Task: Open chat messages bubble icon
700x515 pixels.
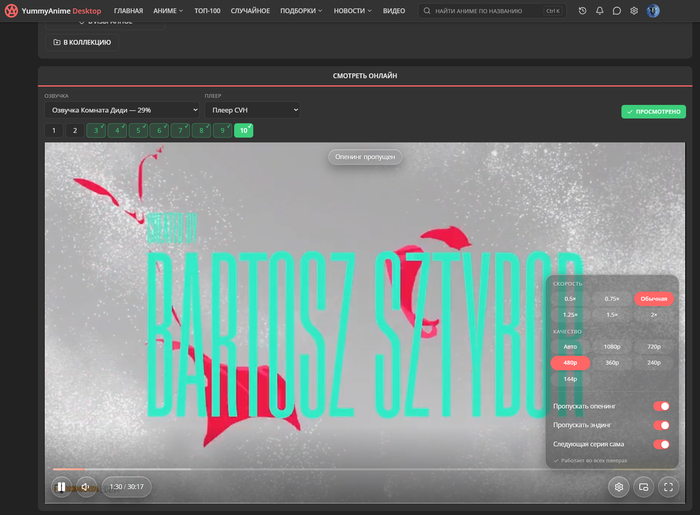Action: (617, 11)
